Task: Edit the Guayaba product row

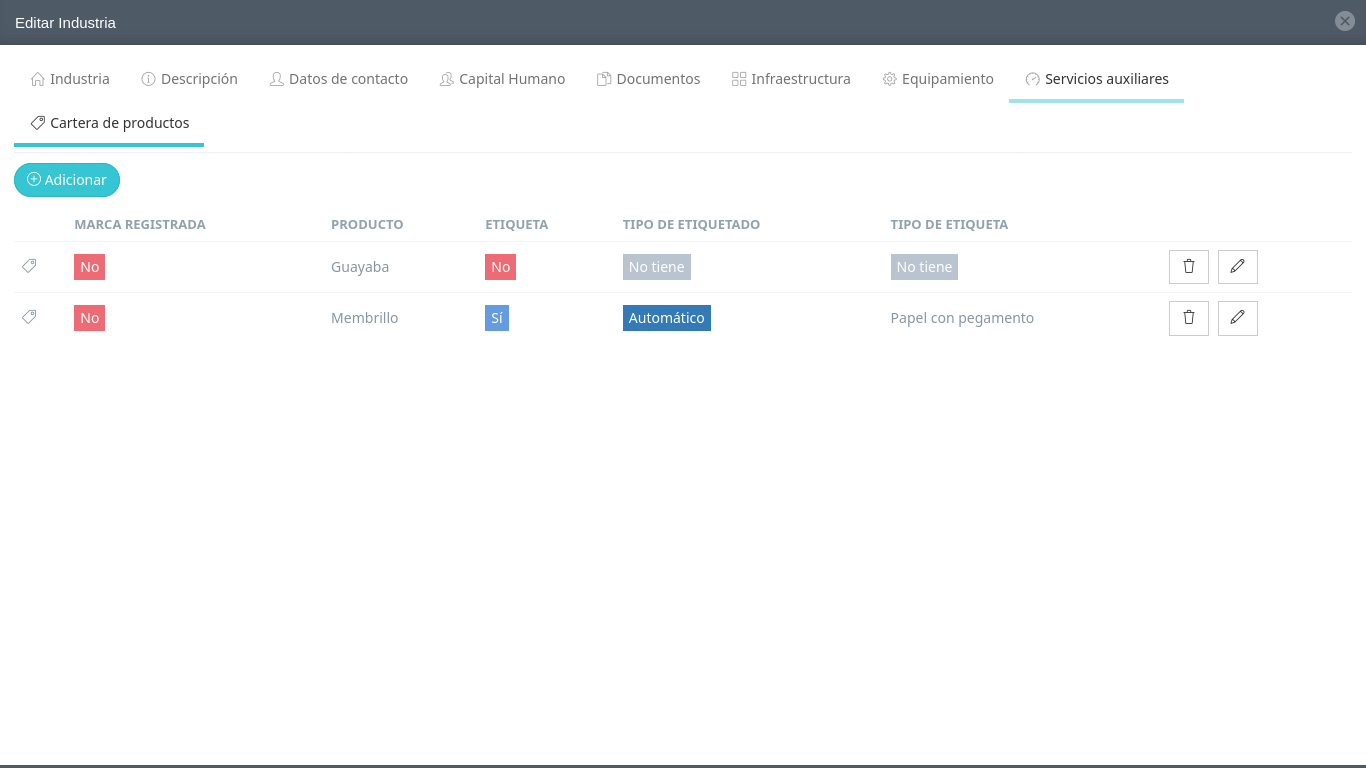Action: 1237,267
